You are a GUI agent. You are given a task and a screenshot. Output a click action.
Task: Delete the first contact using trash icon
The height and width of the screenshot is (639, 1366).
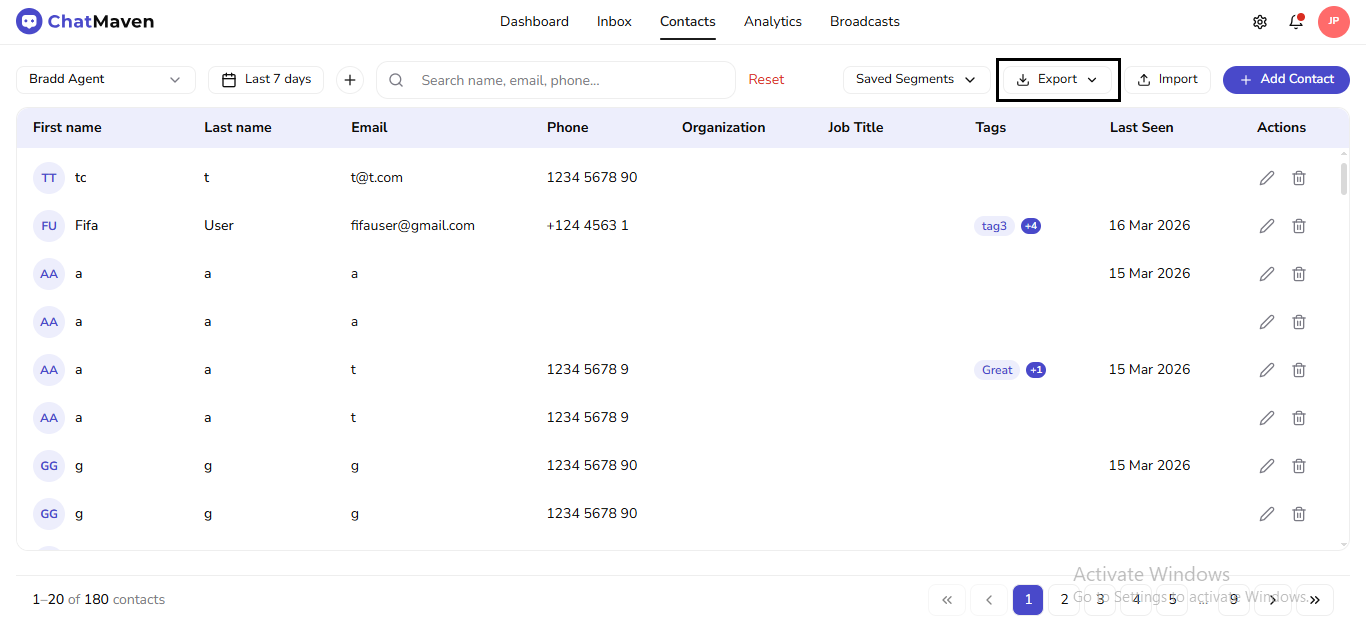pyautogui.click(x=1299, y=177)
